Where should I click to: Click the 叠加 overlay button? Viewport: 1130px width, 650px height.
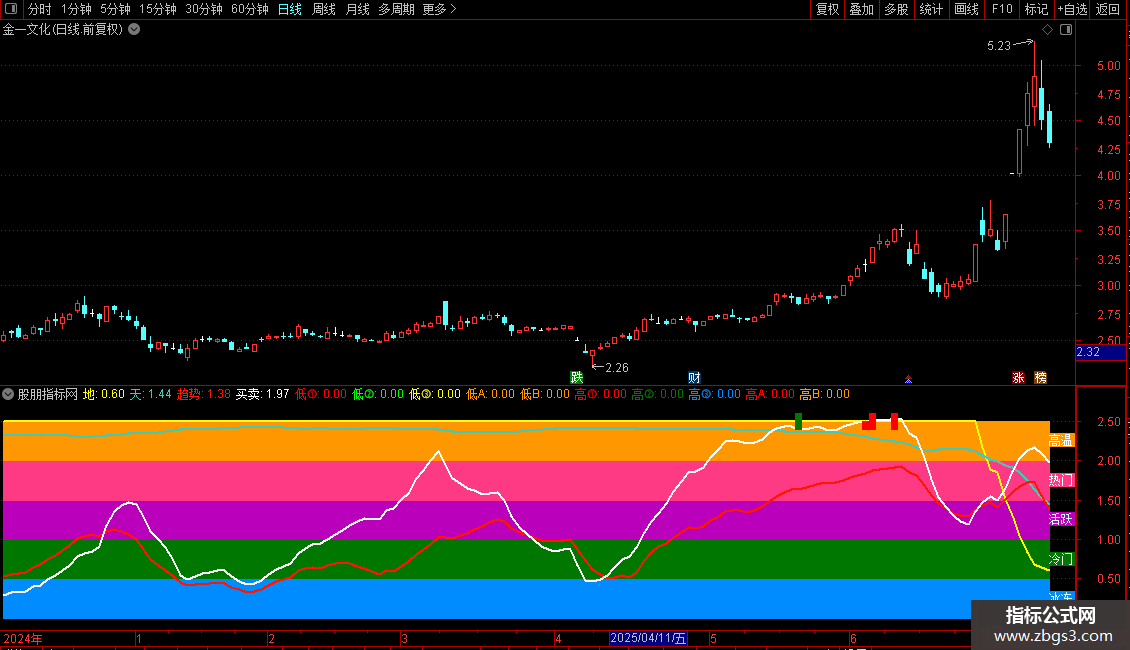(x=862, y=9)
